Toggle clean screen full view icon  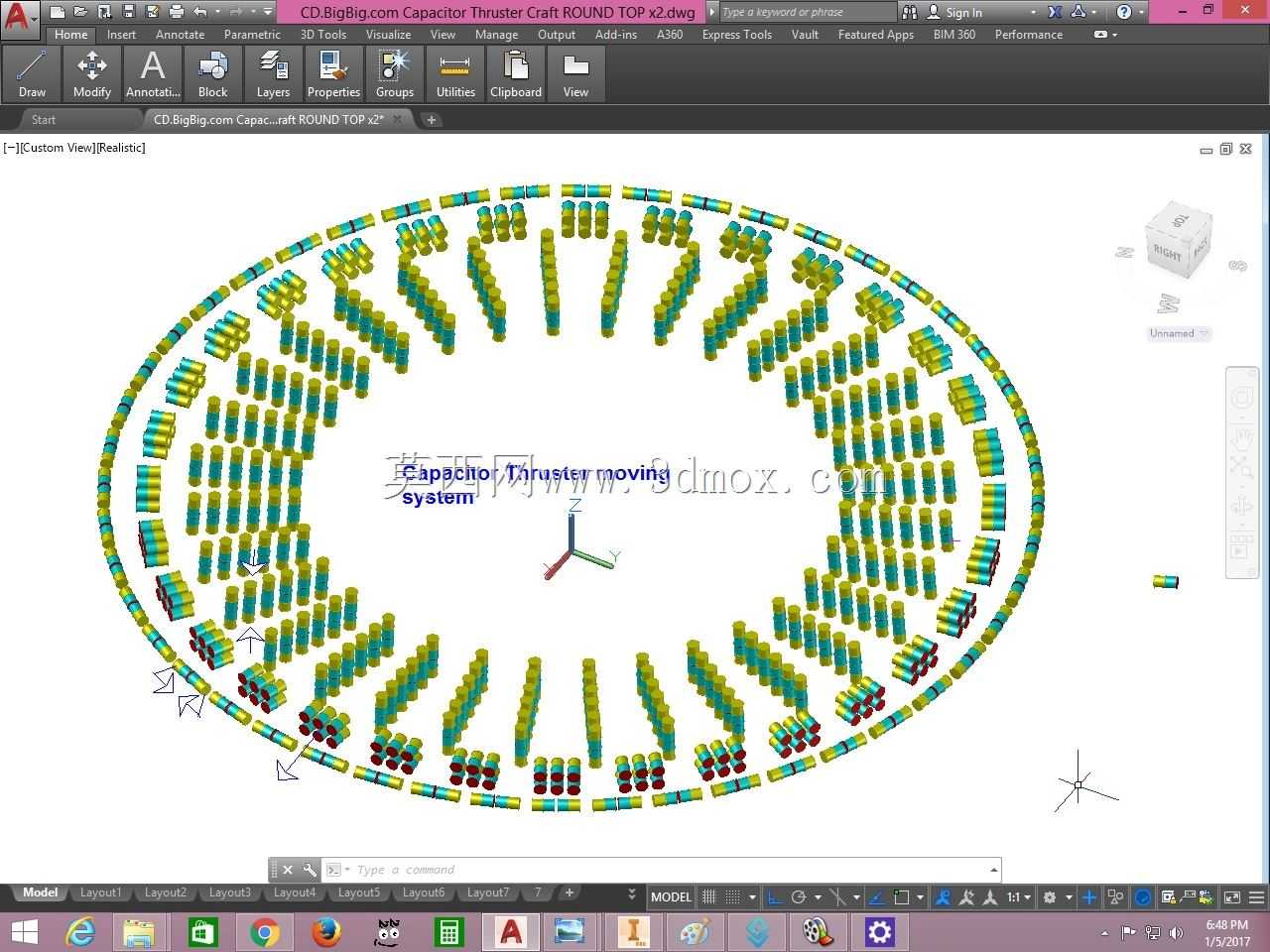coord(1232,897)
